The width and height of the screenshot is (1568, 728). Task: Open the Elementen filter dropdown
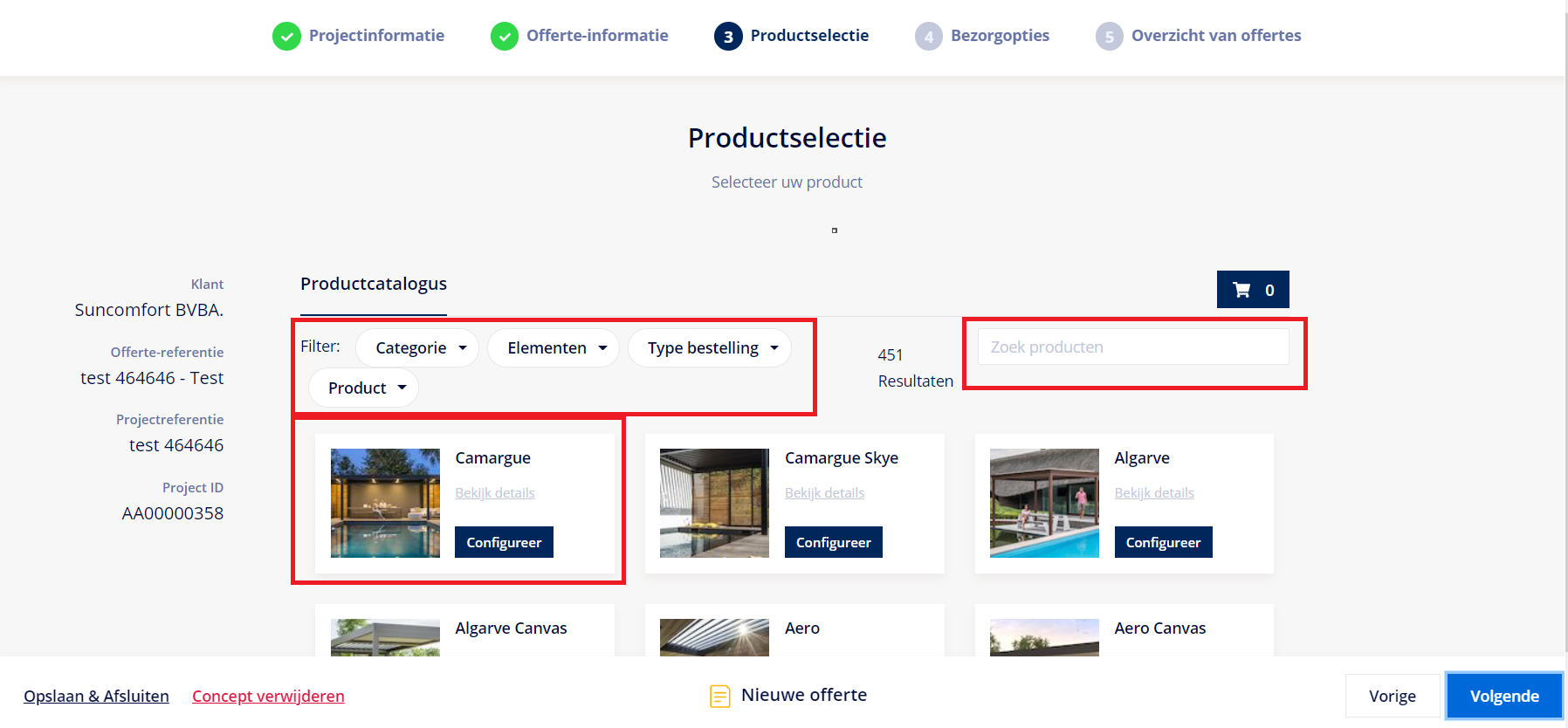click(554, 348)
